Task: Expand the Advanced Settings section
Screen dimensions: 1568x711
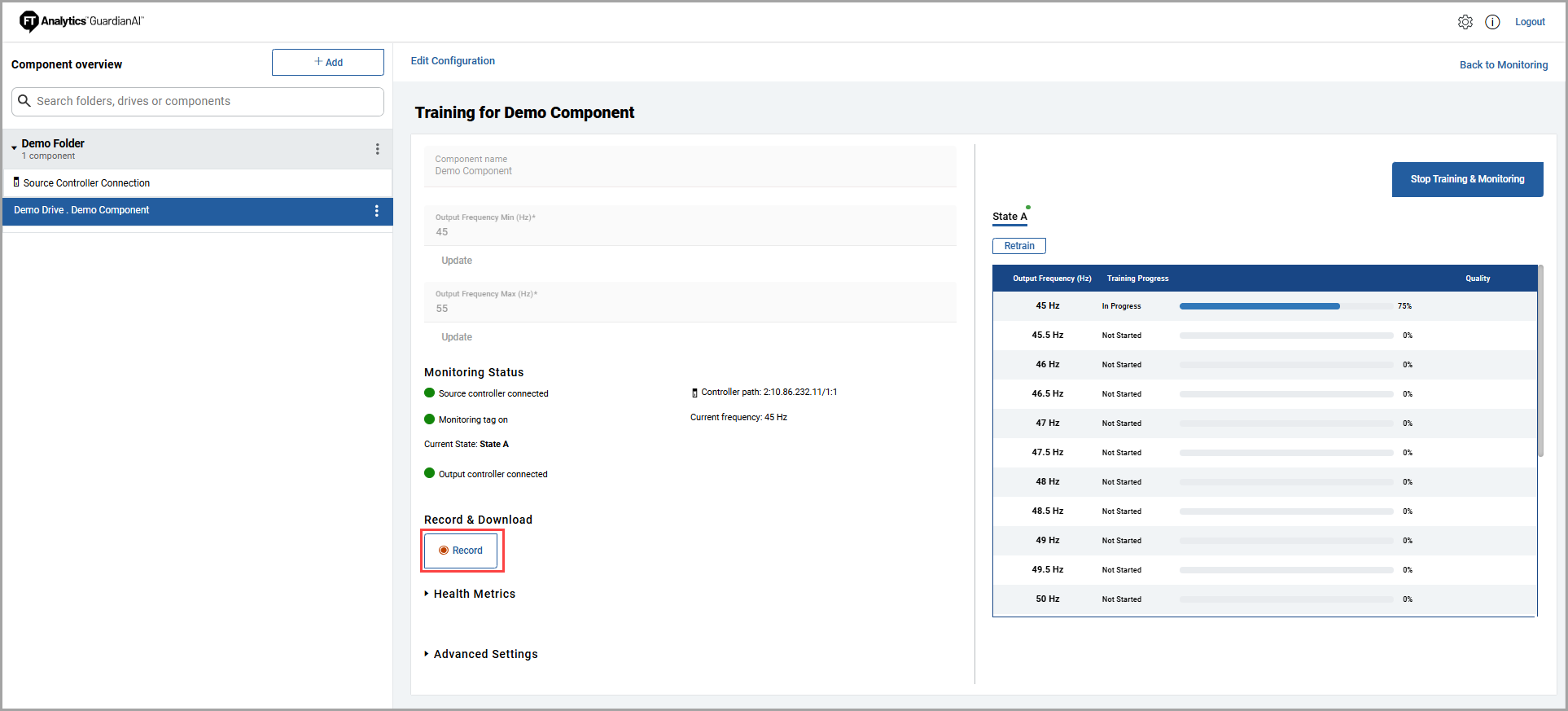Action: click(x=427, y=654)
